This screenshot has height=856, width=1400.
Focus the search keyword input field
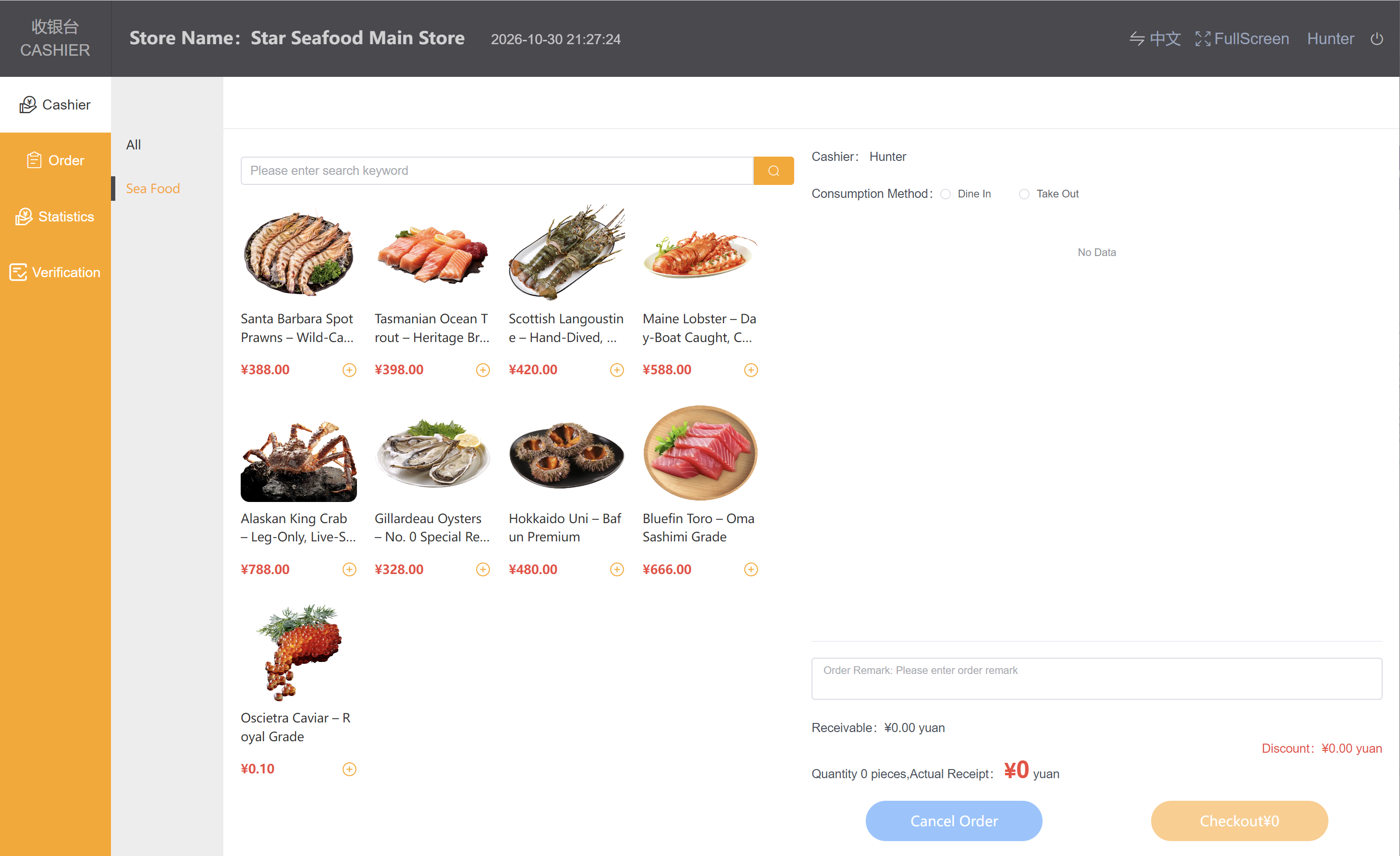497,171
